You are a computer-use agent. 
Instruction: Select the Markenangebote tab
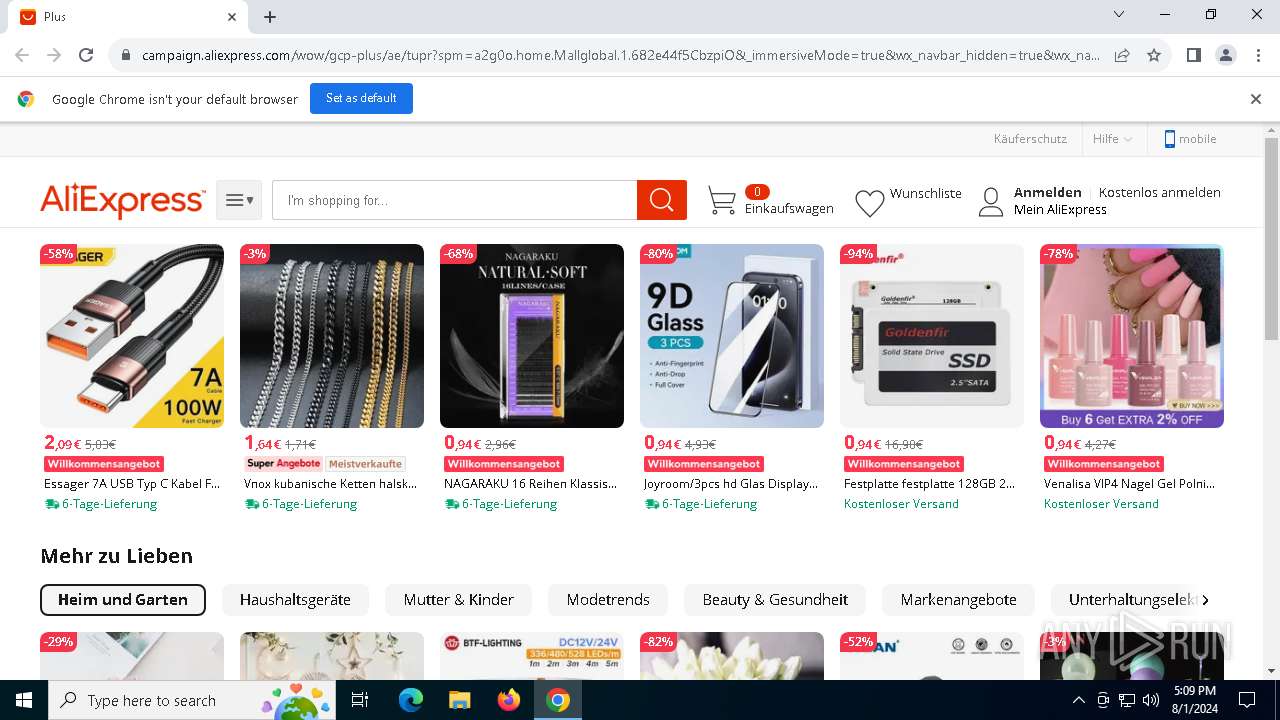pos(959,600)
